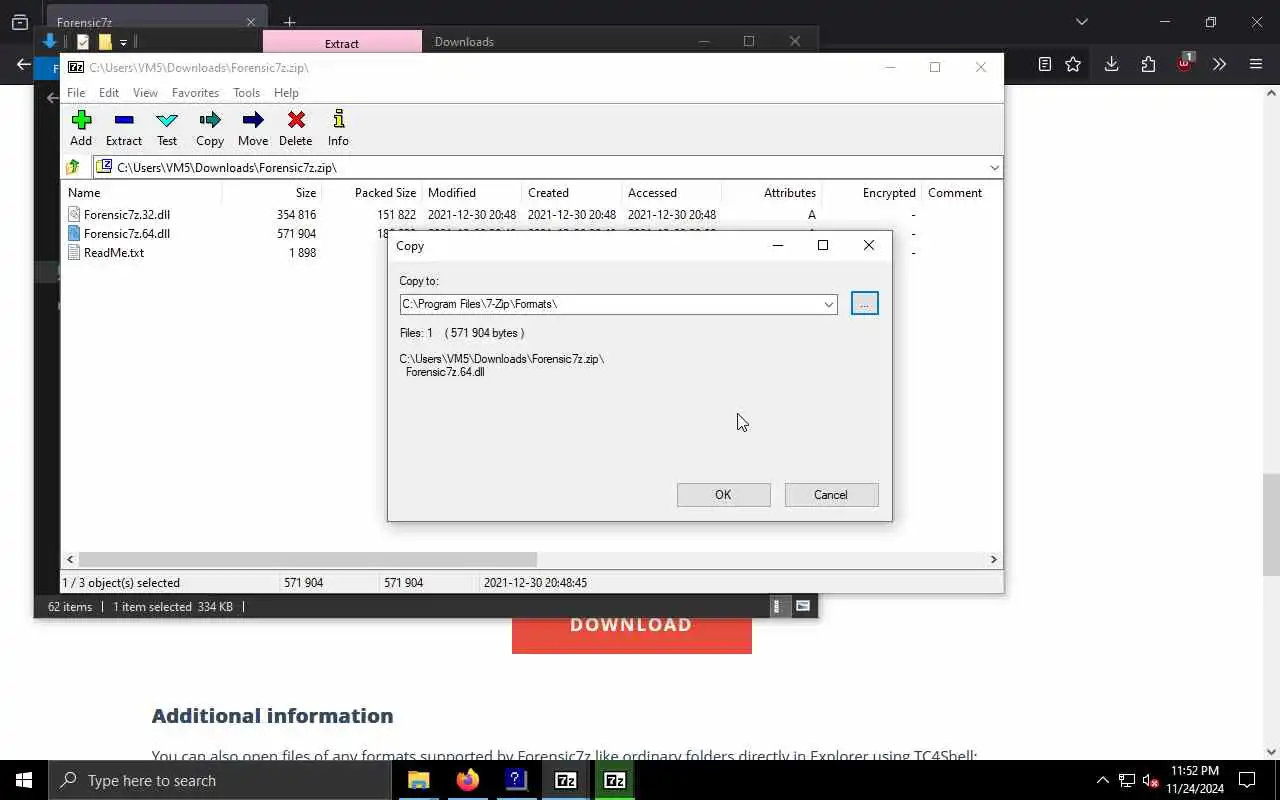The image size is (1280, 800).
Task: Click the Move toolbar icon
Action: pos(253,128)
